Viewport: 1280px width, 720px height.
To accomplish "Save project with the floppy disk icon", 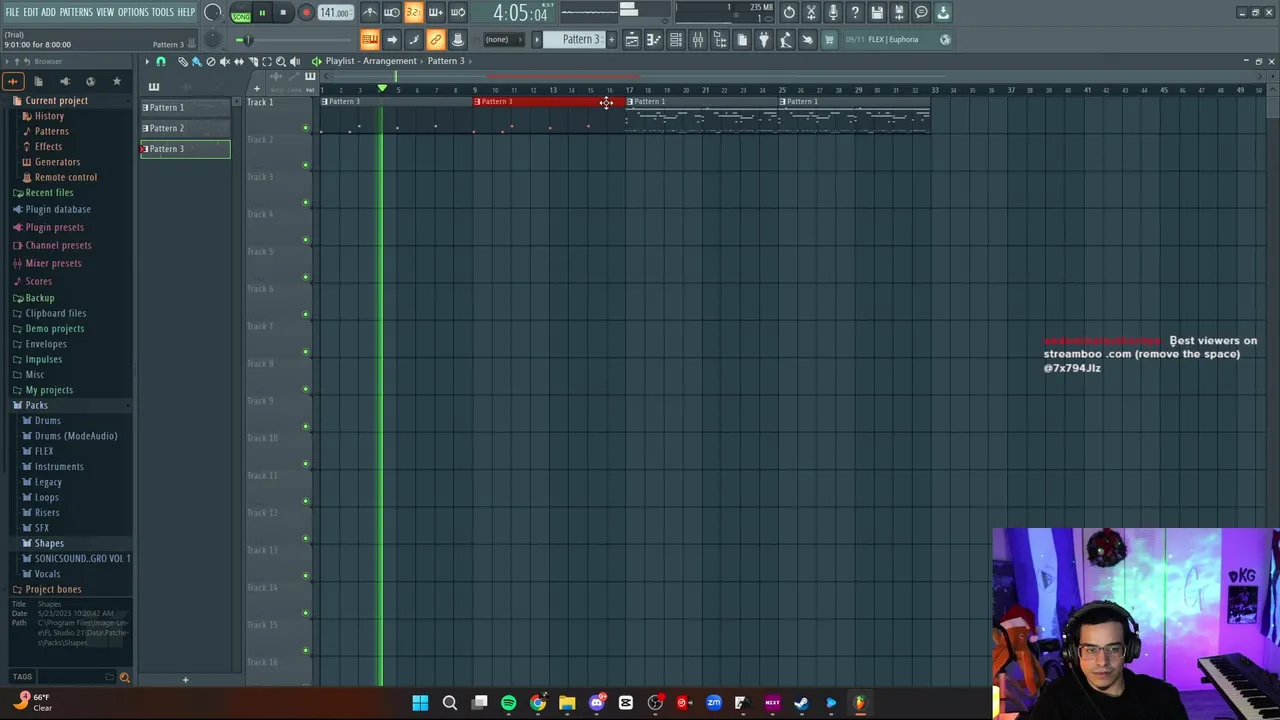I will pyautogui.click(x=878, y=13).
